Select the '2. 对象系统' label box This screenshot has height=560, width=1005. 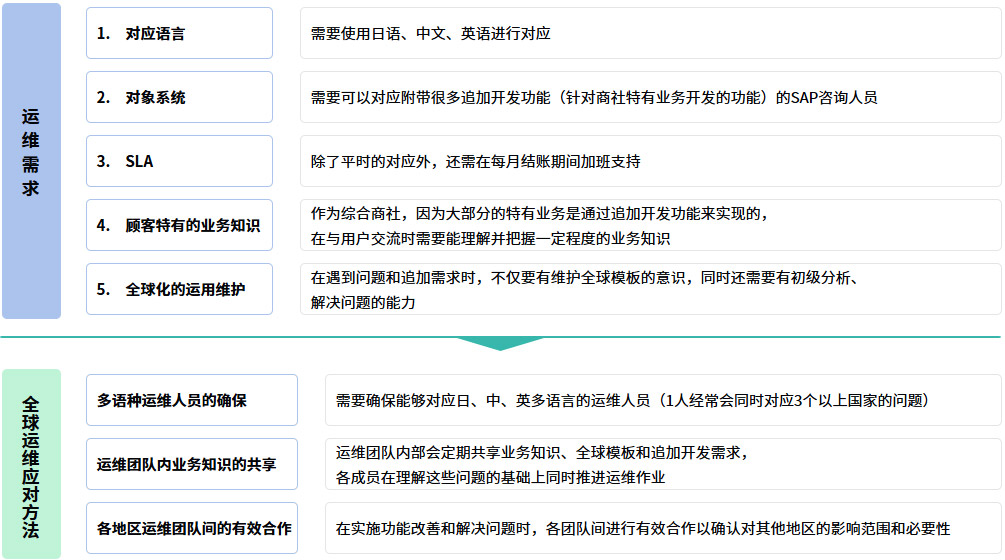(x=179, y=97)
